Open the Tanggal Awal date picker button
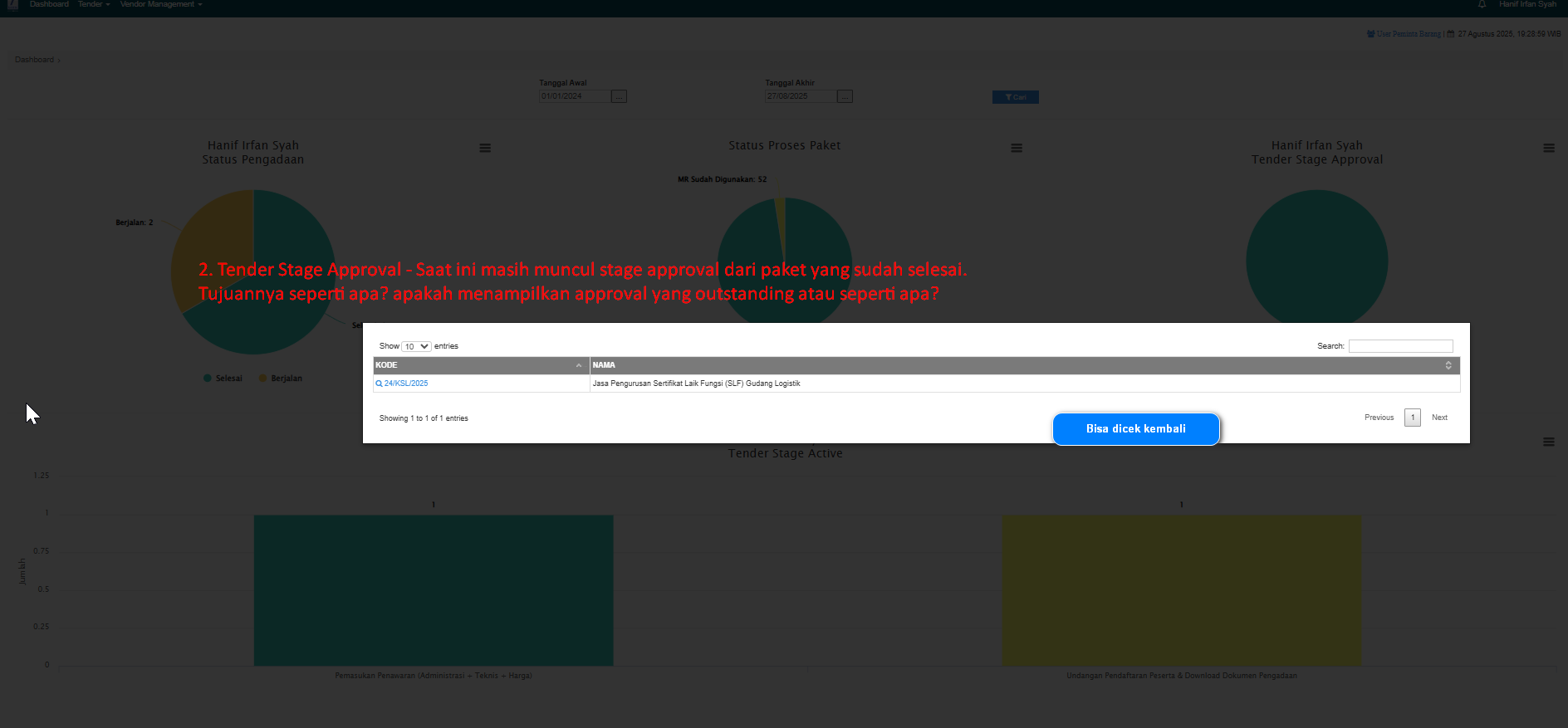 click(x=619, y=96)
